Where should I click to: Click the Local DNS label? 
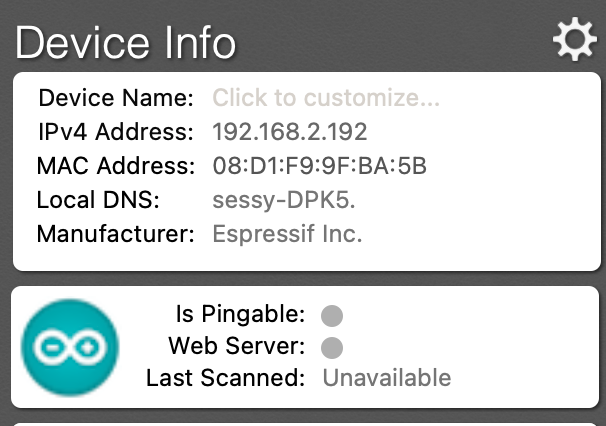98,199
